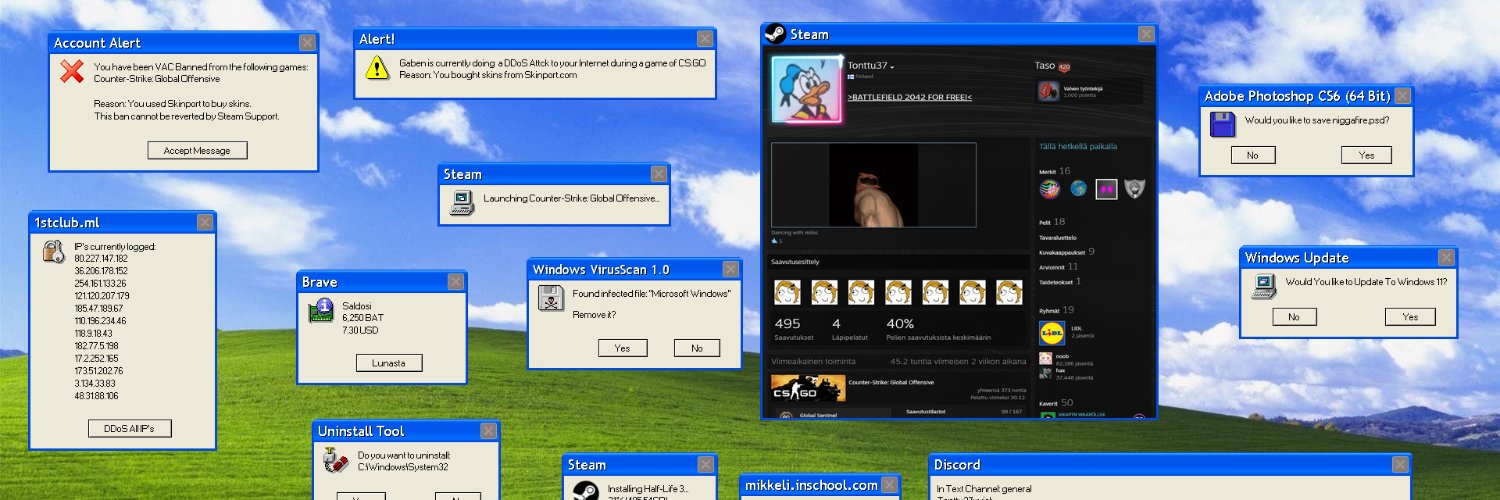Click the level number badge next to Taso

coord(1064,66)
